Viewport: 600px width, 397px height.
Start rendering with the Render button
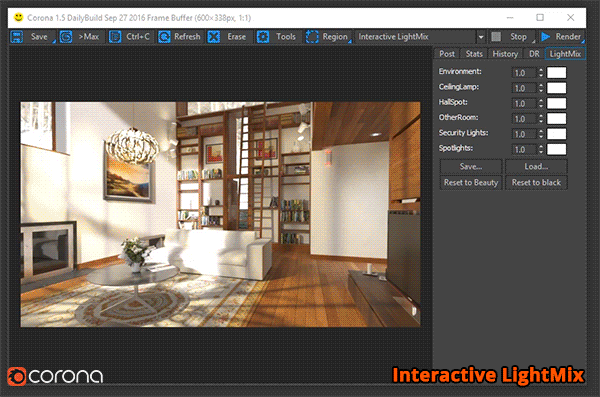[x=568, y=37]
